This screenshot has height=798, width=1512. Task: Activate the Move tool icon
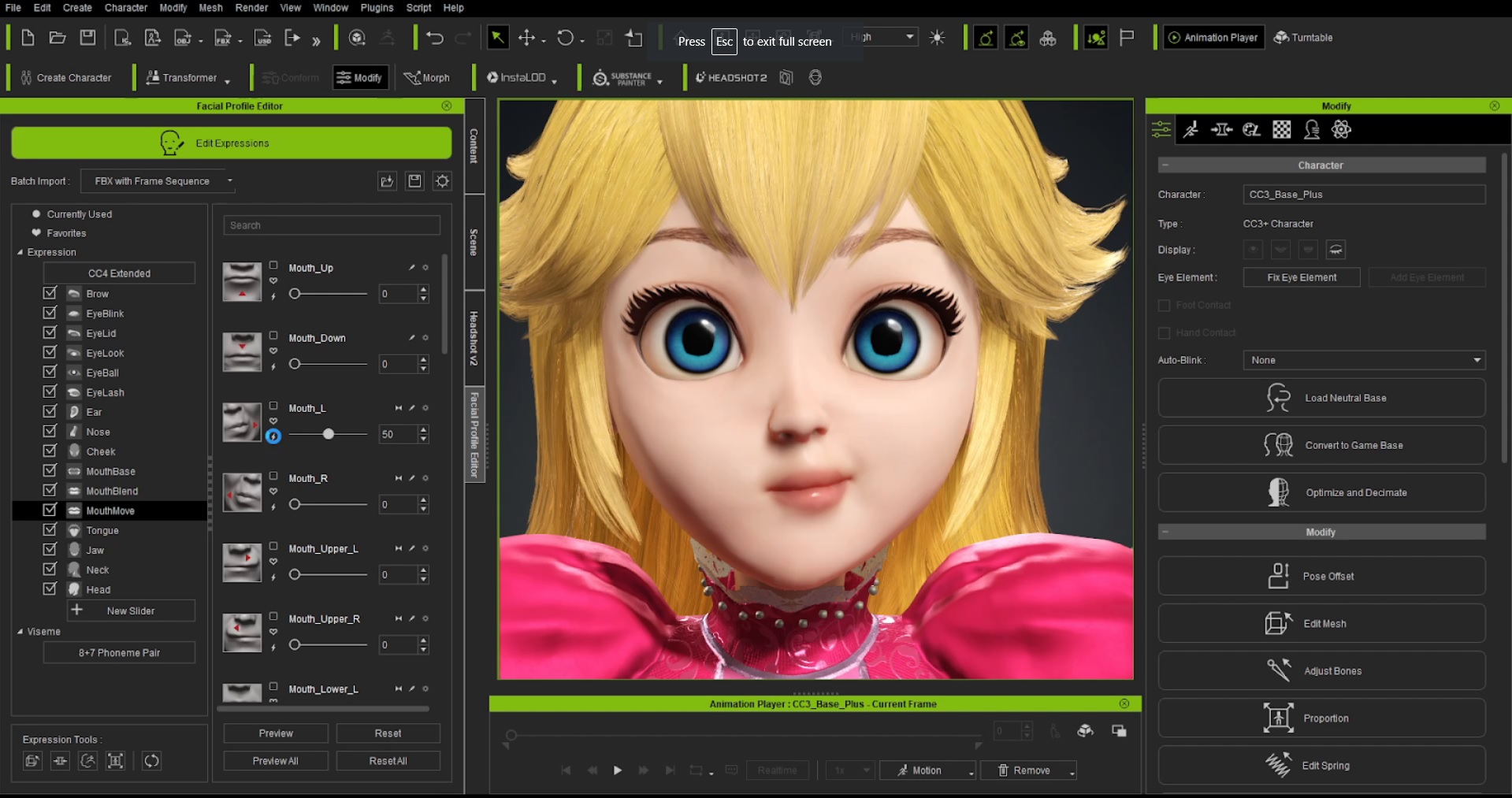[526, 37]
